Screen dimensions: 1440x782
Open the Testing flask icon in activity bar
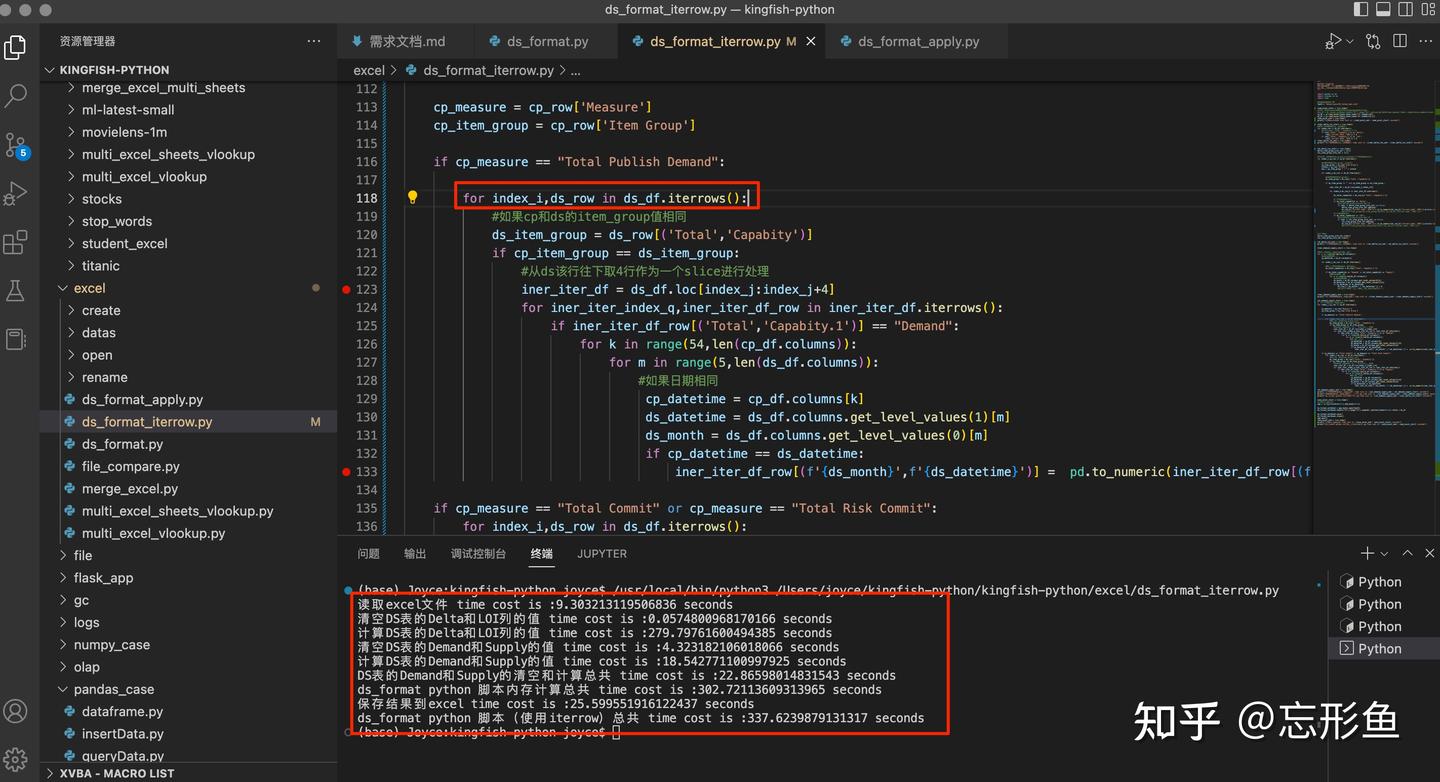point(15,290)
